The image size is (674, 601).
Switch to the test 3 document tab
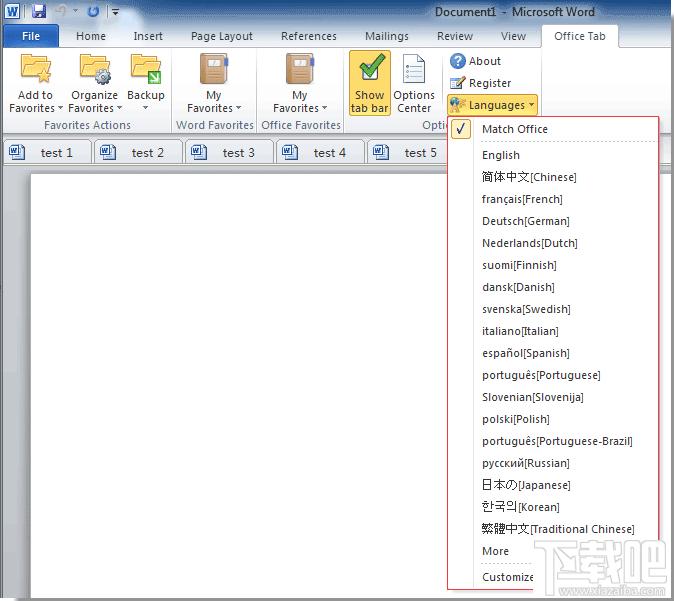pyautogui.click(x=230, y=152)
